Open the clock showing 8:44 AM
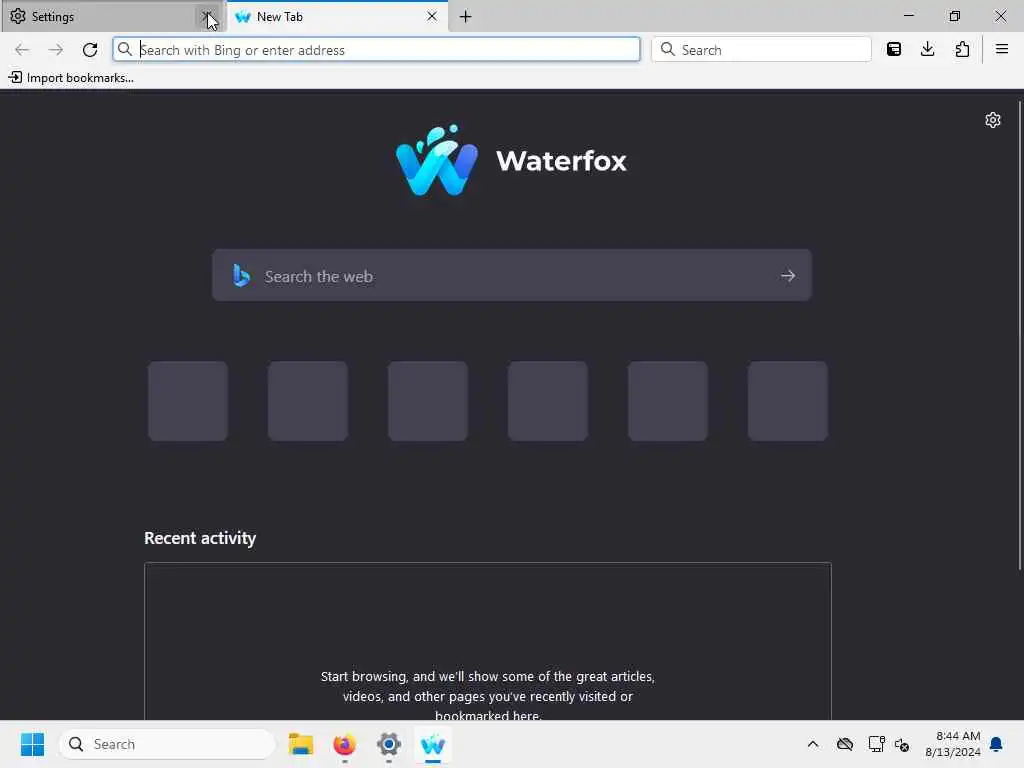This screenshot has height=768, width=1024. [953, 744]
